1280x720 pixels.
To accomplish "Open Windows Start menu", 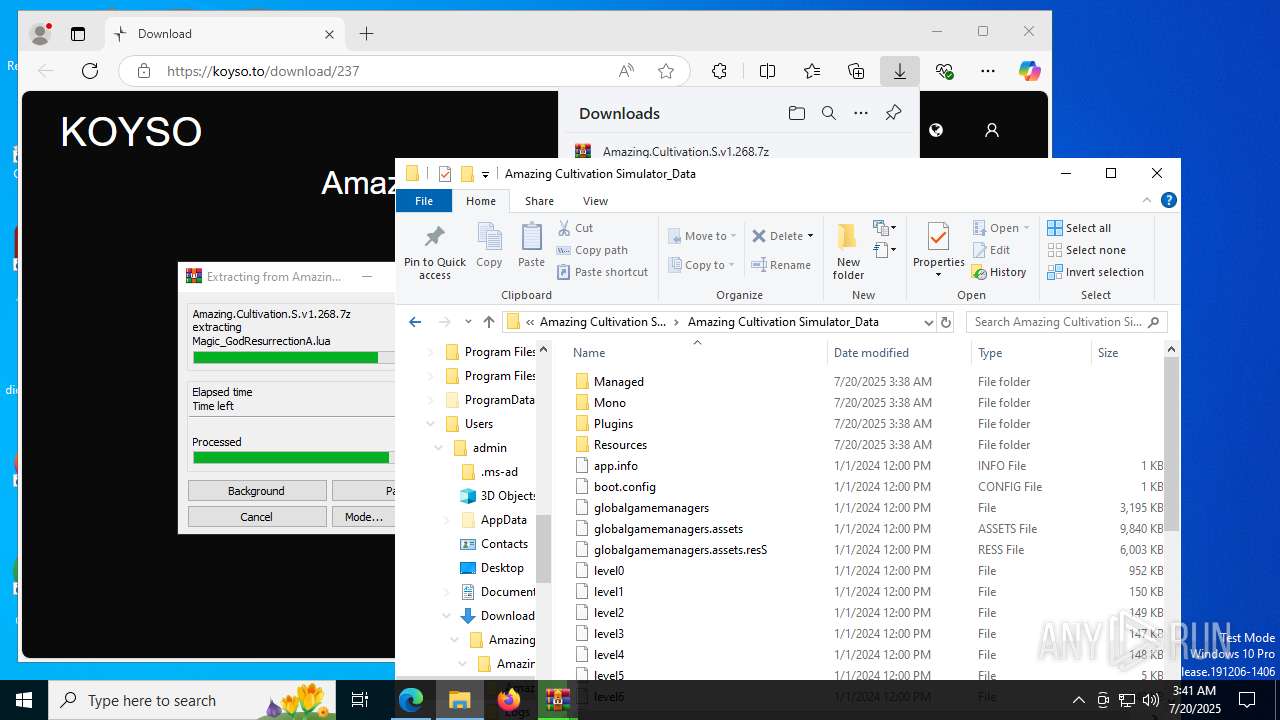I will pos(24,700).
